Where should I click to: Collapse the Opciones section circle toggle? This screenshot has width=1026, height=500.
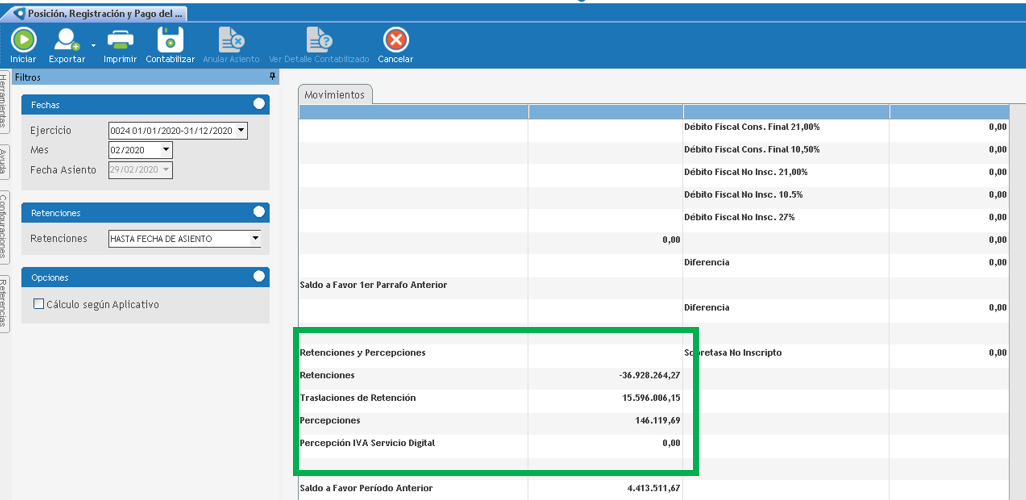click(x=259, y=277)
